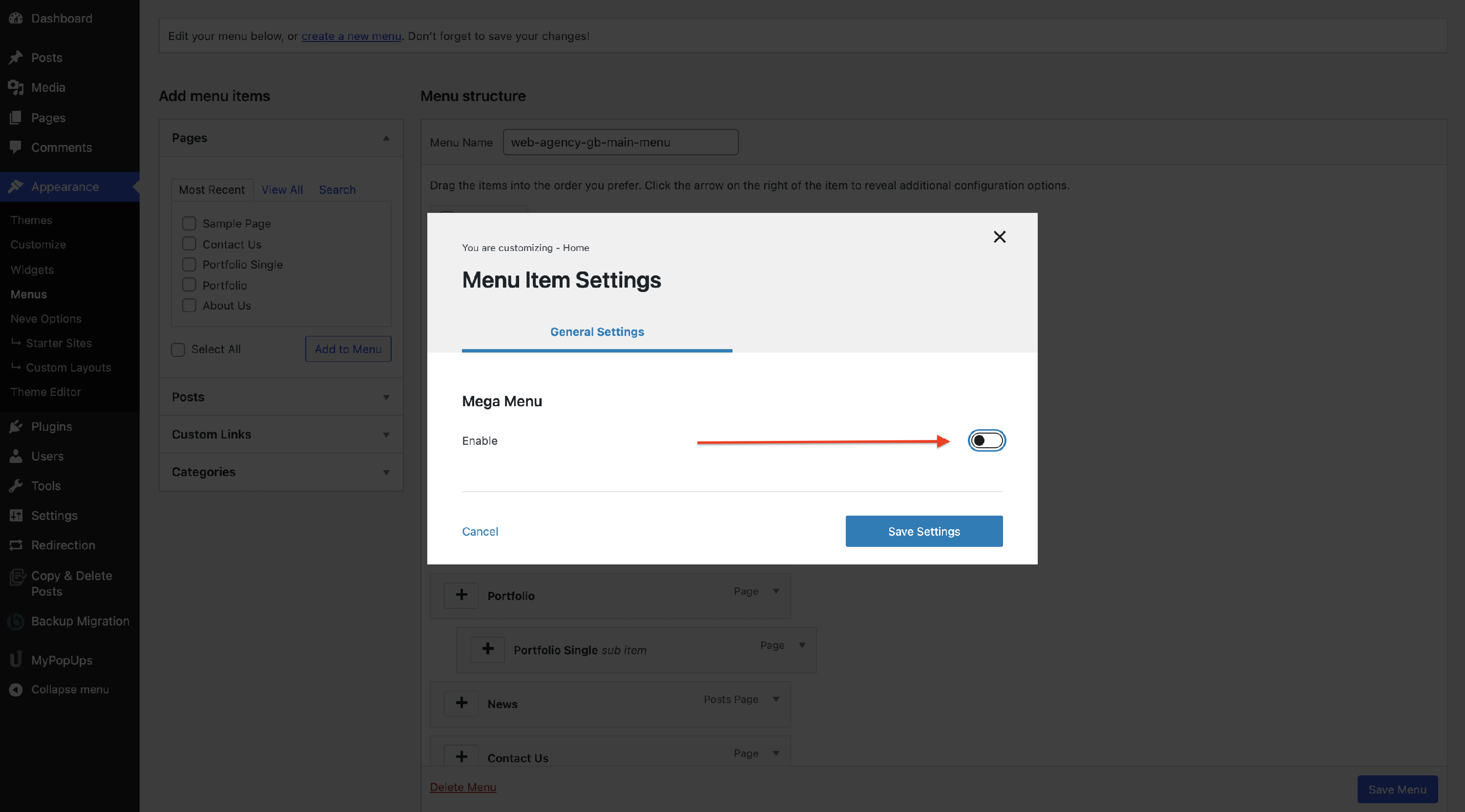This screenshot has height=812, width=1465.
Task: Close the Menu Item Settings dialog
Action: pos(999,236)
